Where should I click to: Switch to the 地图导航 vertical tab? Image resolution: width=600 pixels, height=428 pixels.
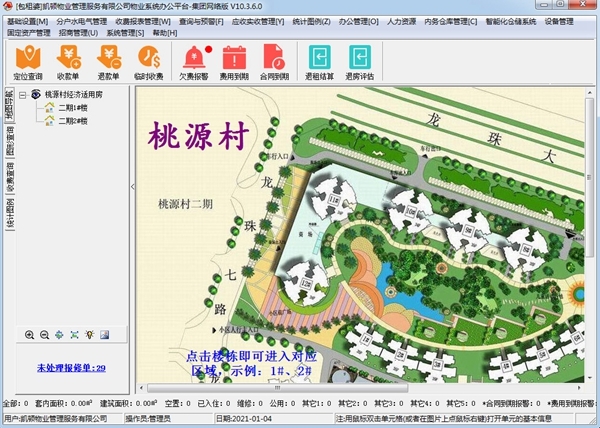[10, 105]
